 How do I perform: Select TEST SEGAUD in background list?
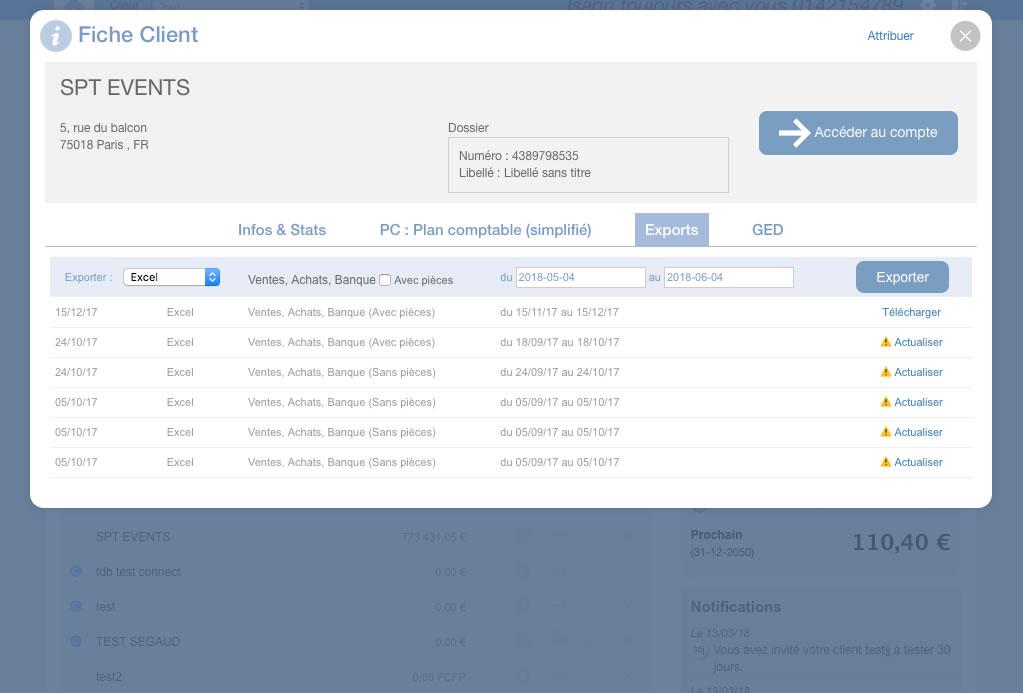[x=138, y=641]
